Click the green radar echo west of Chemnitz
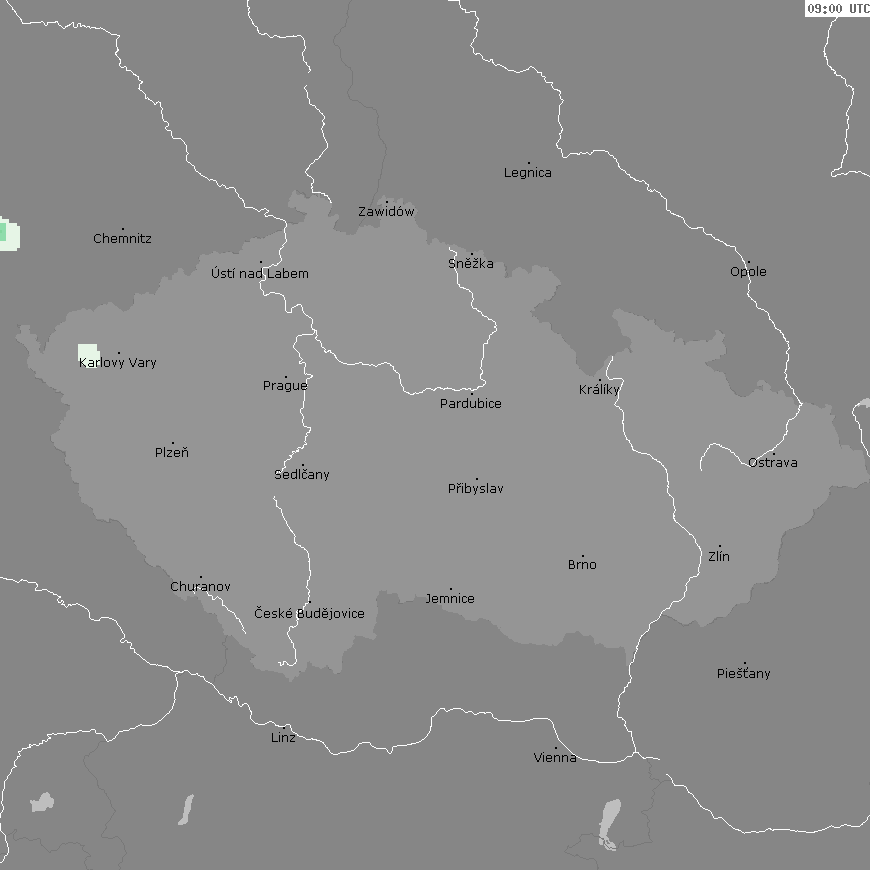Image resolution: width=870 pixels, height=870 pixels. coord(8,234)
